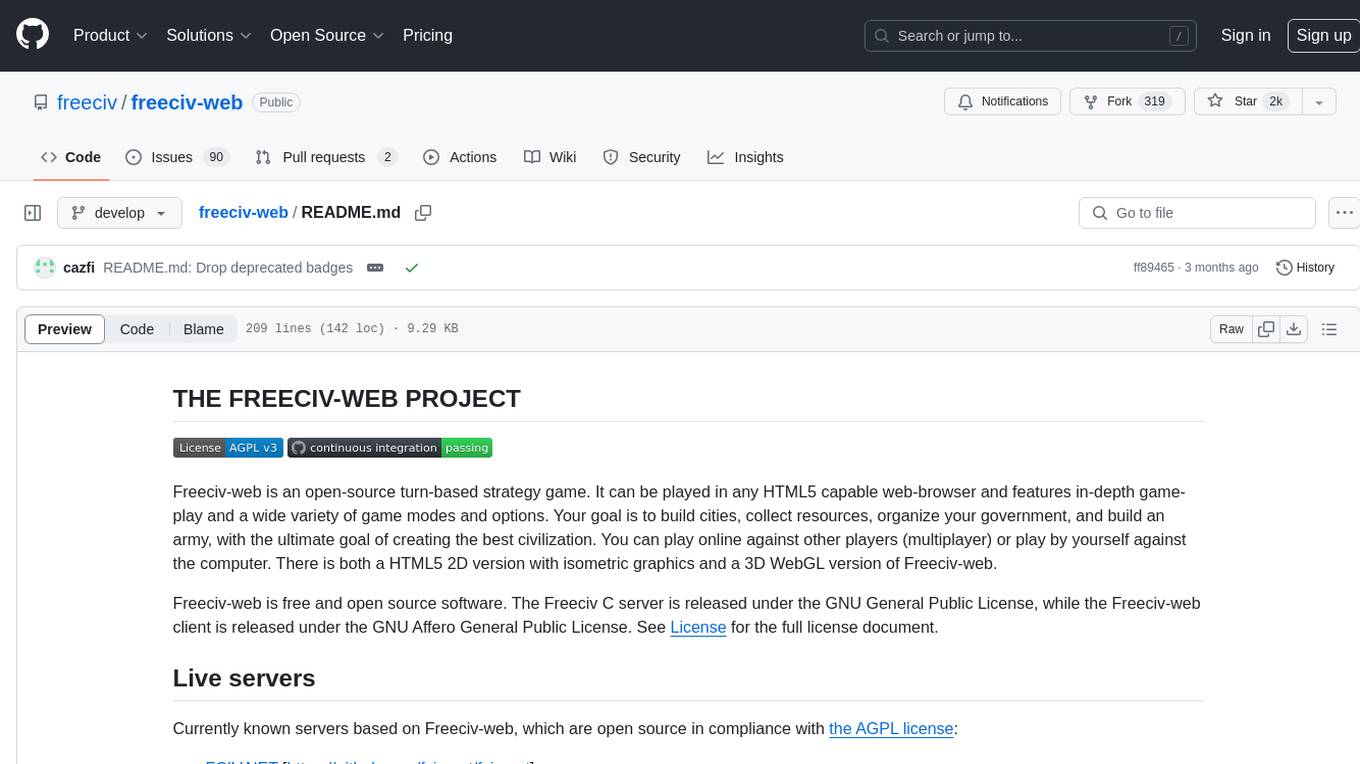This screenshot has width=1360, height=764.
Task: Open commit ff89465
Action: pos(1153,267)
